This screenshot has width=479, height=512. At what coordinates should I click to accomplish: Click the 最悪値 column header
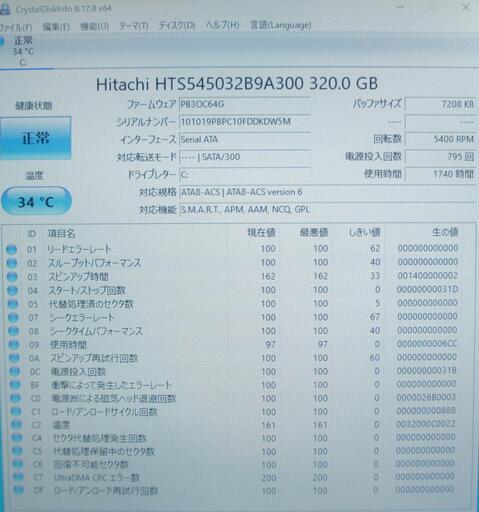(314, 232)
